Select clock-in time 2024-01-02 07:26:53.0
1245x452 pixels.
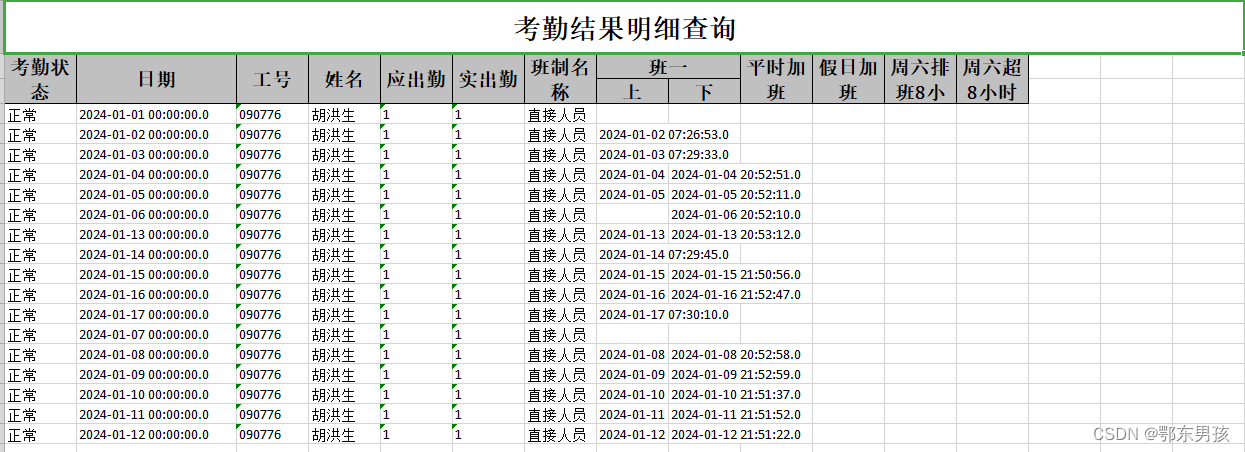(664, 134)
